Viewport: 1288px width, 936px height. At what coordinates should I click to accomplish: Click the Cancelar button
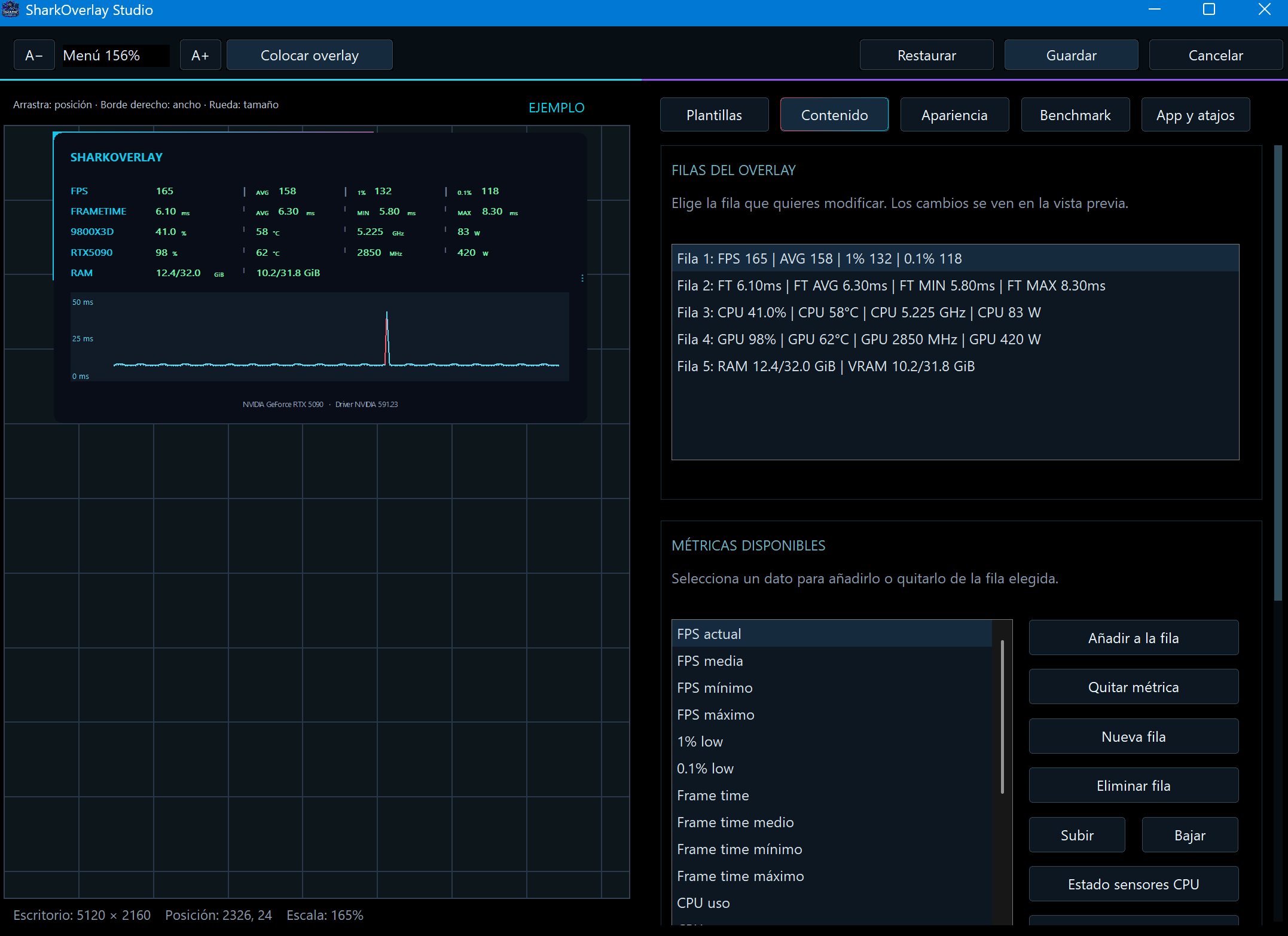point(1216,56)
